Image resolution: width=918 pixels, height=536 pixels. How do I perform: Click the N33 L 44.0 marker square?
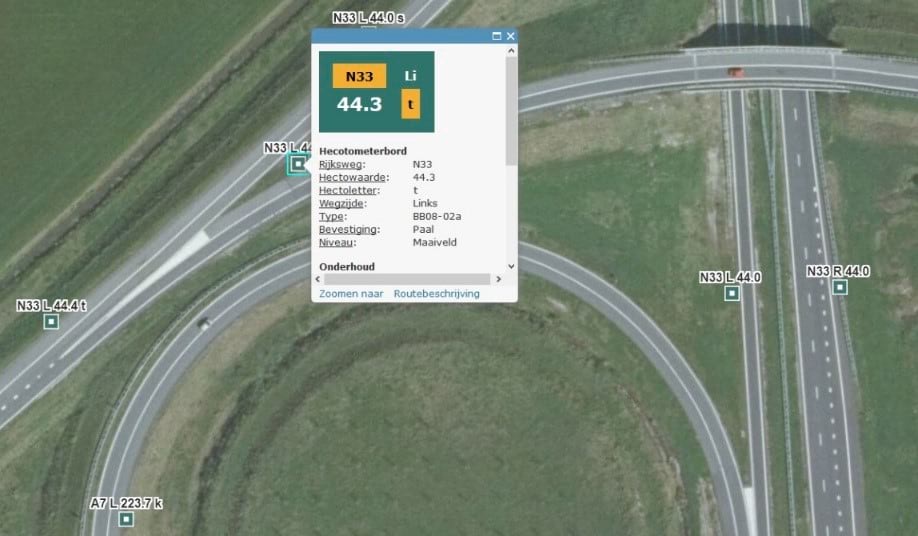pyautogui.click(x=731, y=293)
